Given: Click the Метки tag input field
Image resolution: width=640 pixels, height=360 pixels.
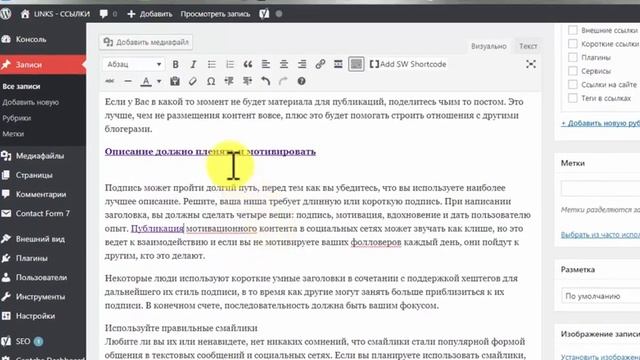Looking at the screenshot, I should pyautogui.click(x=600, y=189).
